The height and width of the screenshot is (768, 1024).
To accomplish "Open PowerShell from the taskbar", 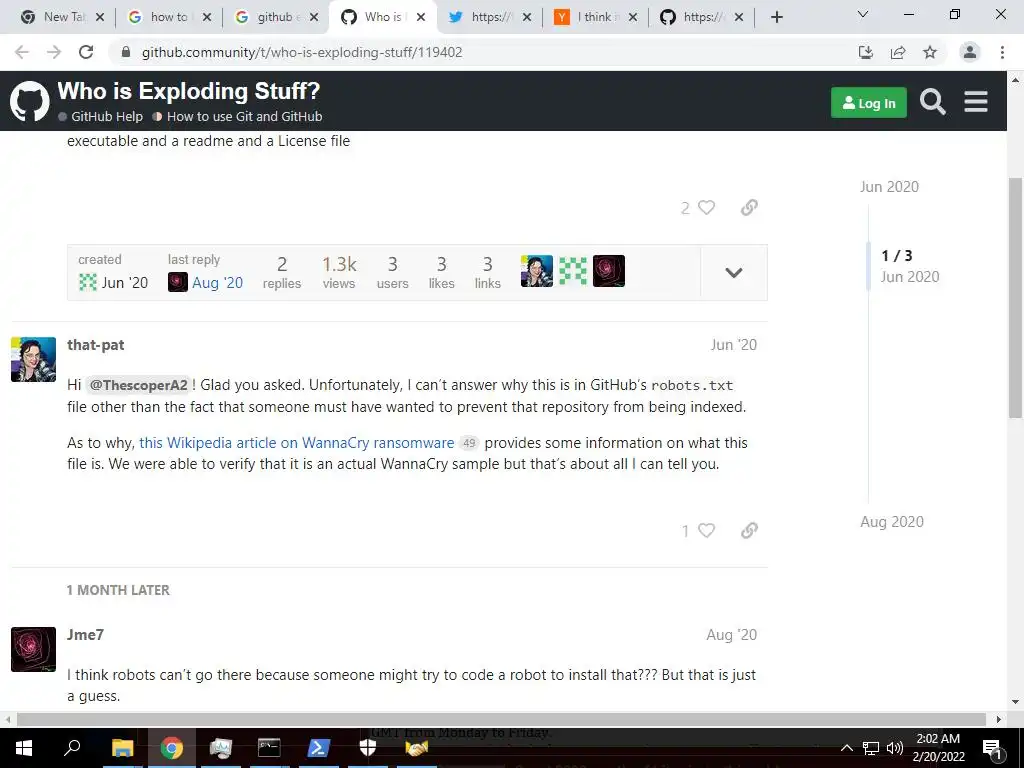I will click(318, 748).
